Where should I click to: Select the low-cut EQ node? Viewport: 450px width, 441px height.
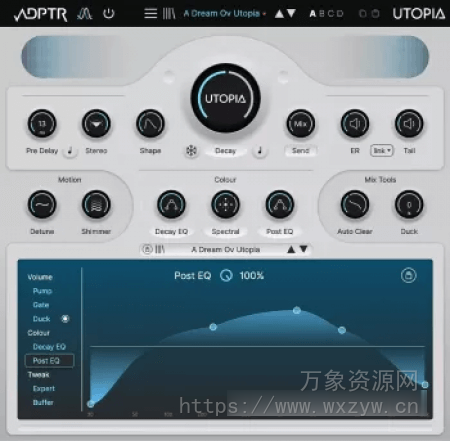[x=90, y=404]
